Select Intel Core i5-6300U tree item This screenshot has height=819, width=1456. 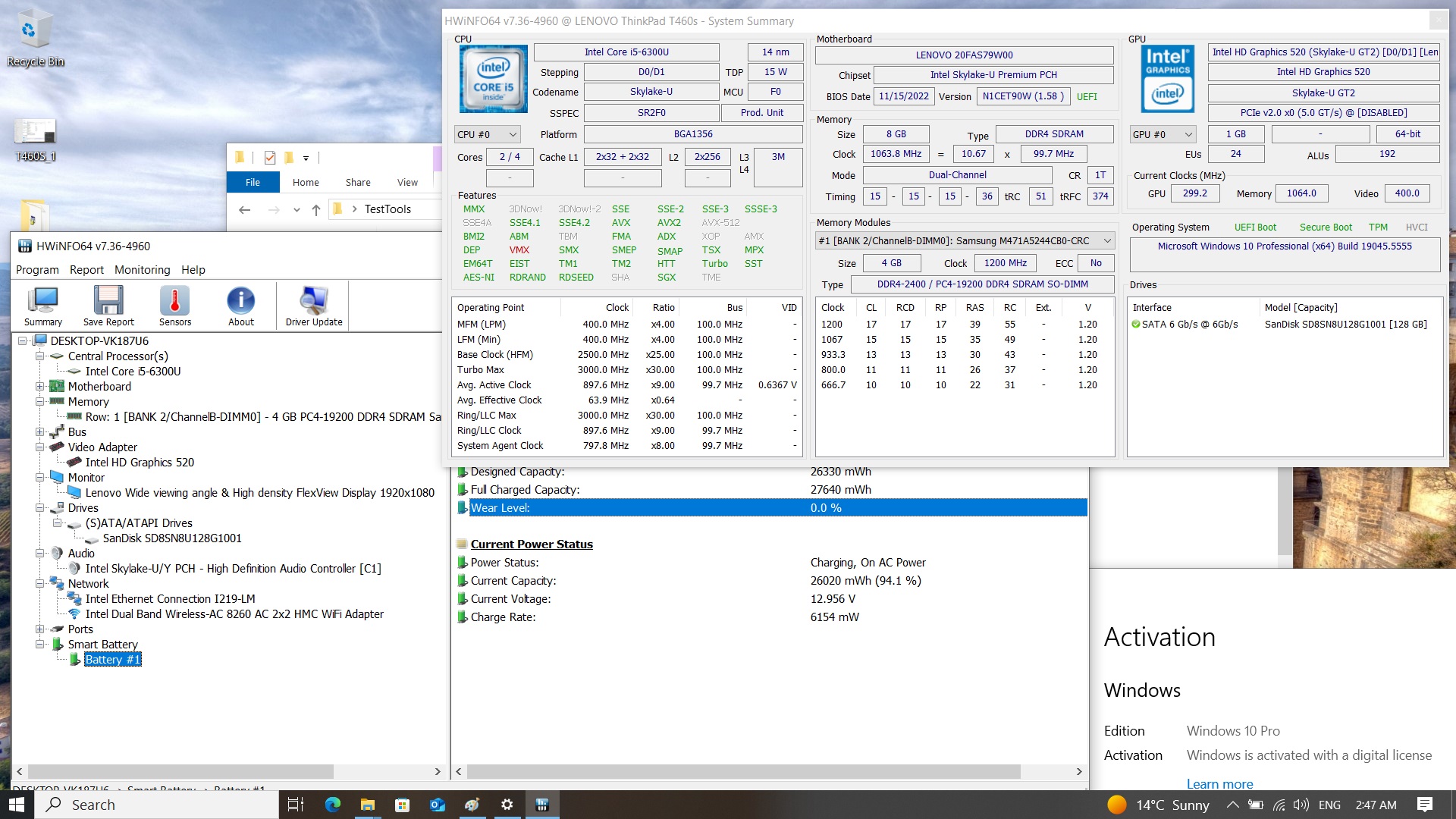tap(133, 372)
